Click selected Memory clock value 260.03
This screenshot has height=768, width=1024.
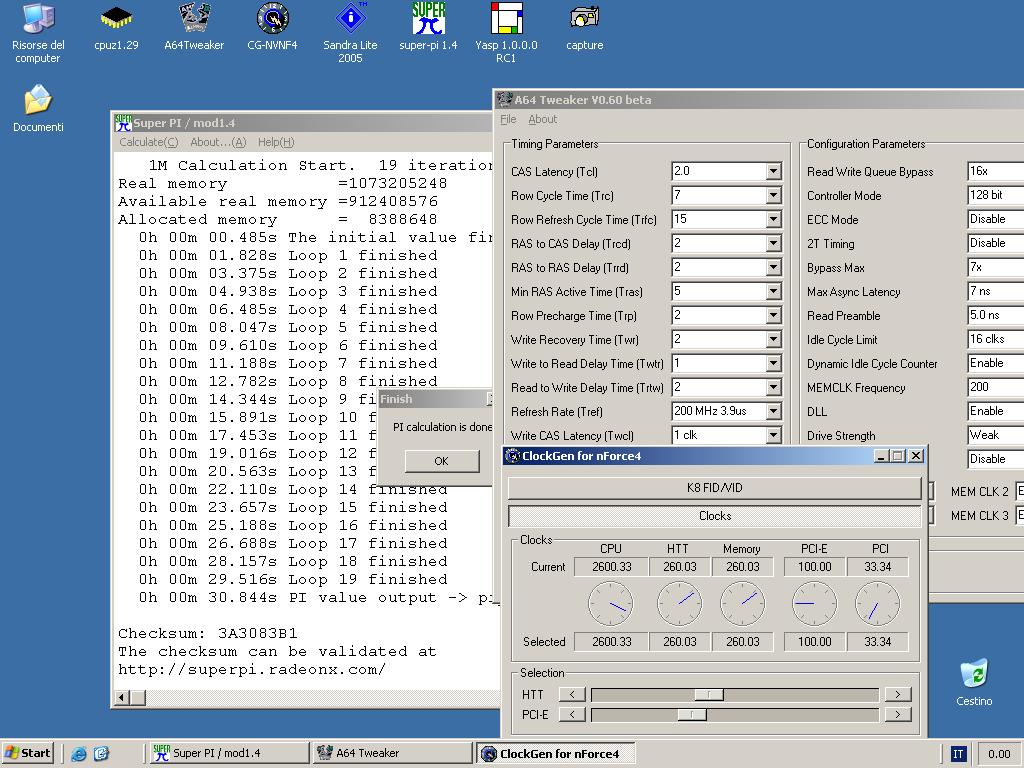point(743,642)
